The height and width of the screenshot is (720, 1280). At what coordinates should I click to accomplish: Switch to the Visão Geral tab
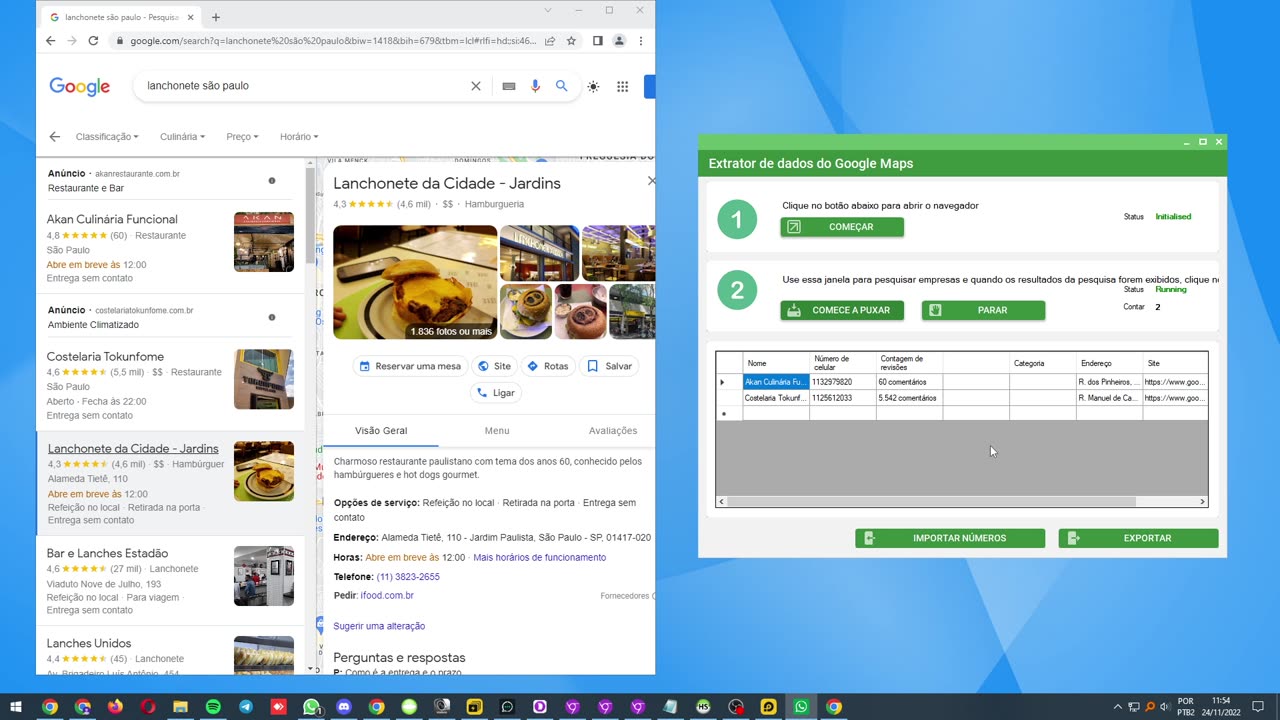[381, 431]
